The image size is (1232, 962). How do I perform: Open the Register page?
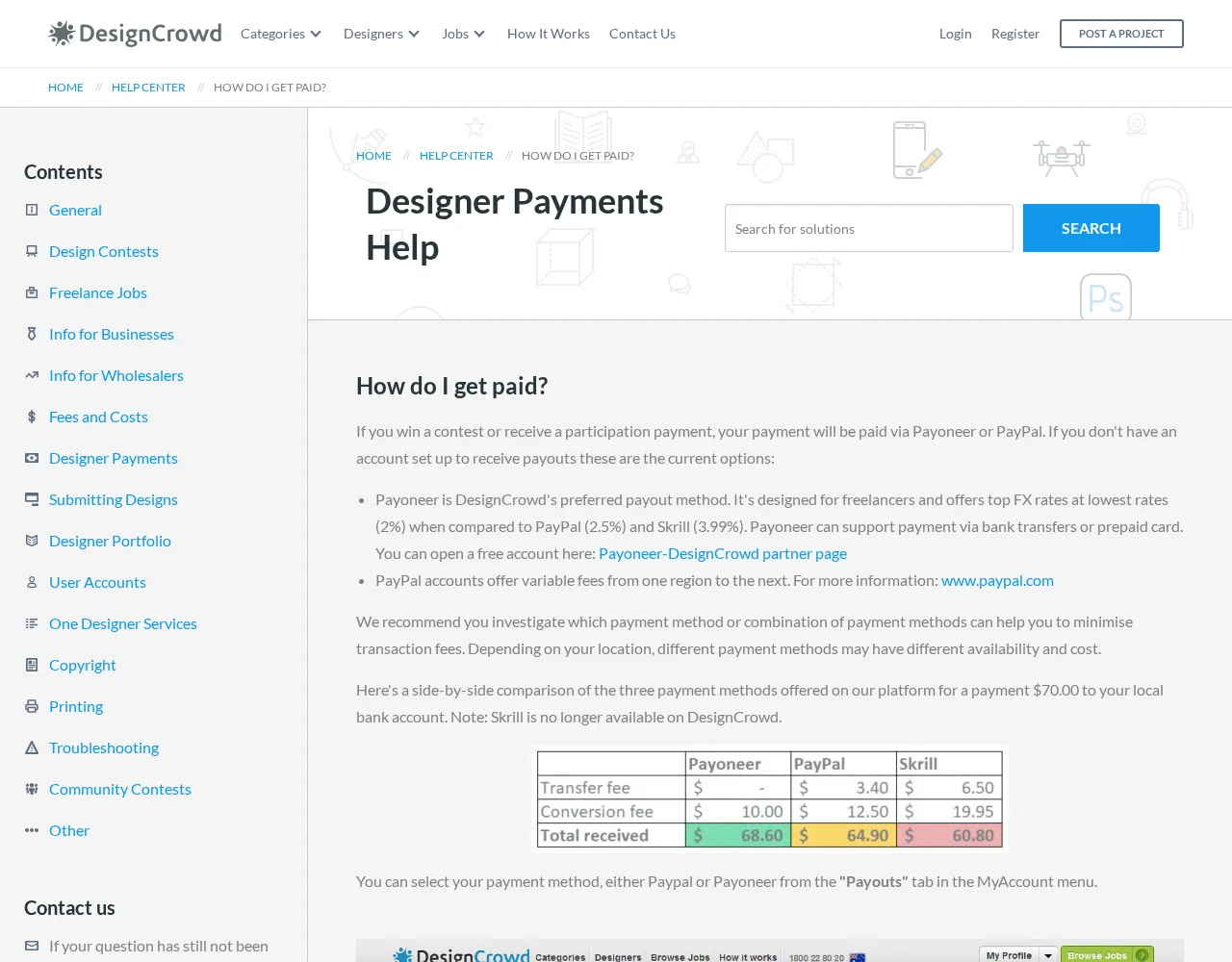tap(1015, 34)
